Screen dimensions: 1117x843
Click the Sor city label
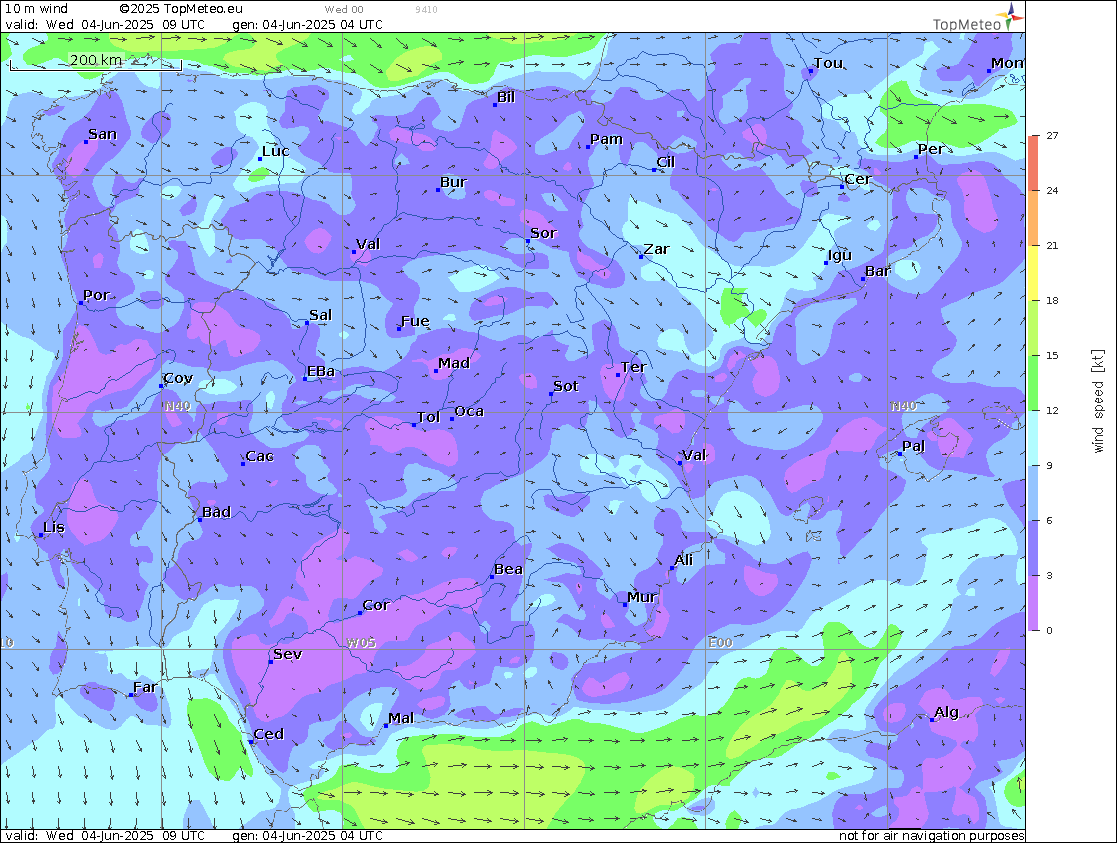[x=544, y=233]
